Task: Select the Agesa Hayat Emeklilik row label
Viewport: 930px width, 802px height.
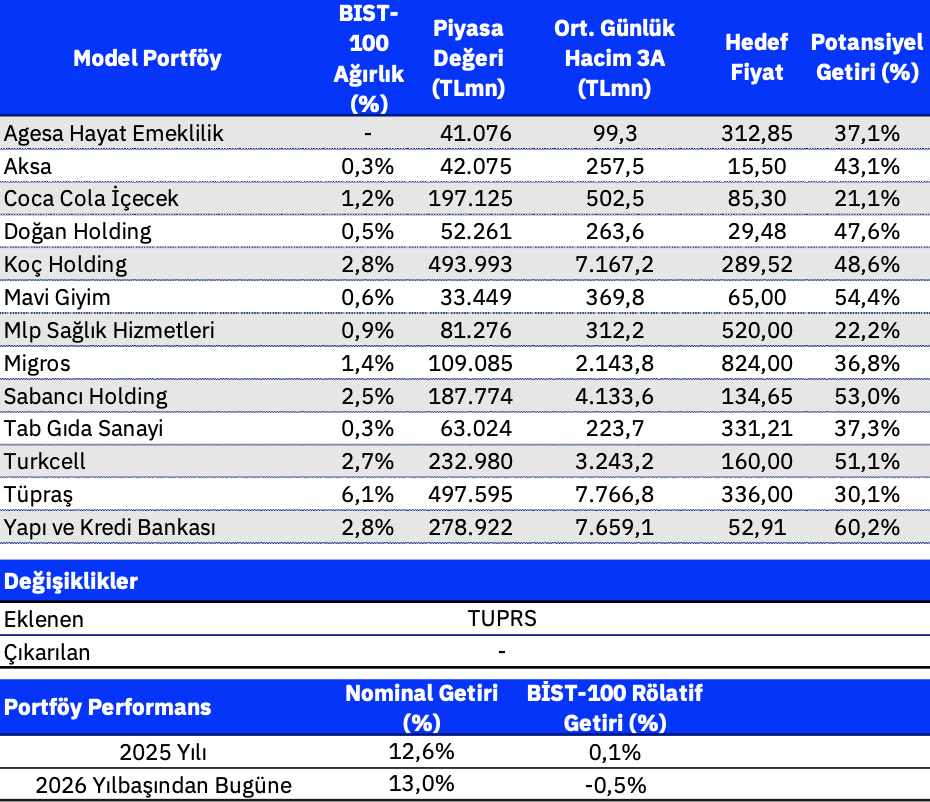Action: click(x=114, y=133)
